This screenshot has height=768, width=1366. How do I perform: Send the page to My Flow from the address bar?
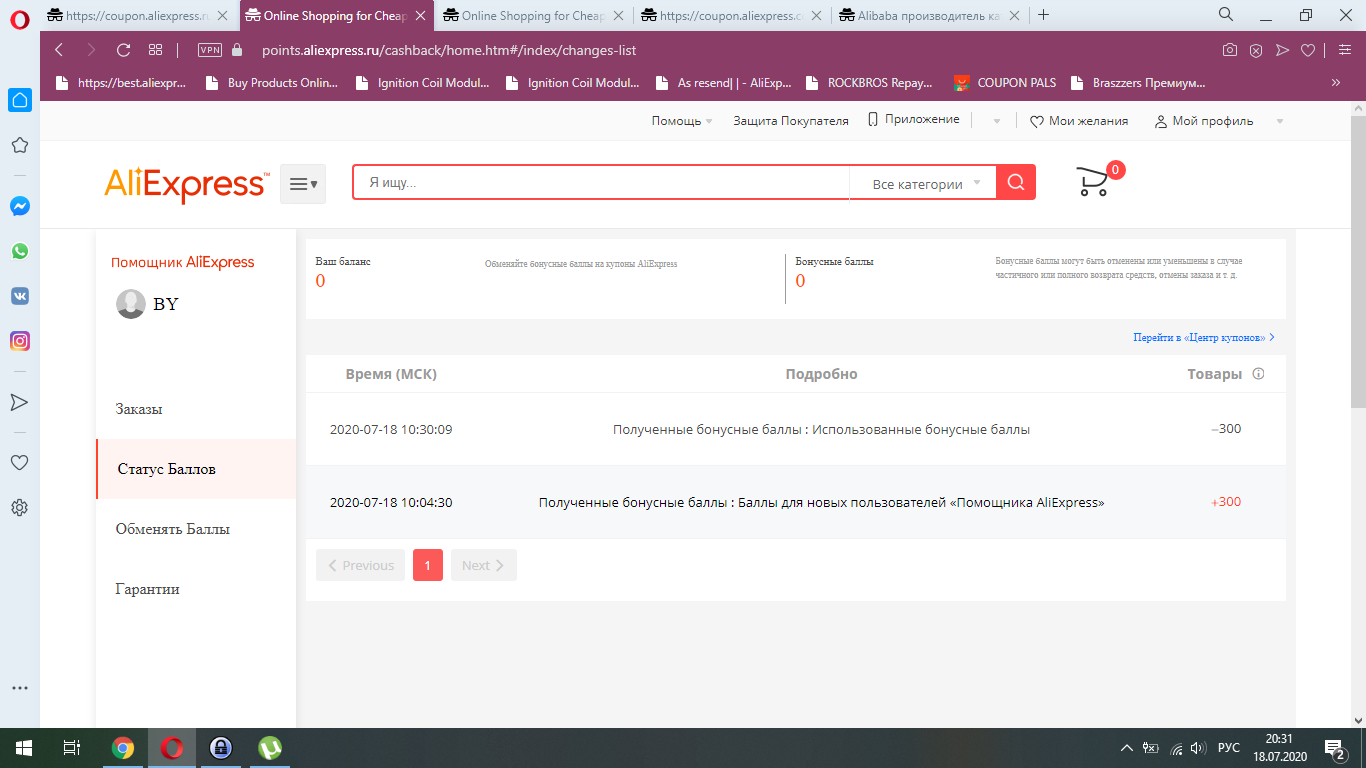(1282, 50)
